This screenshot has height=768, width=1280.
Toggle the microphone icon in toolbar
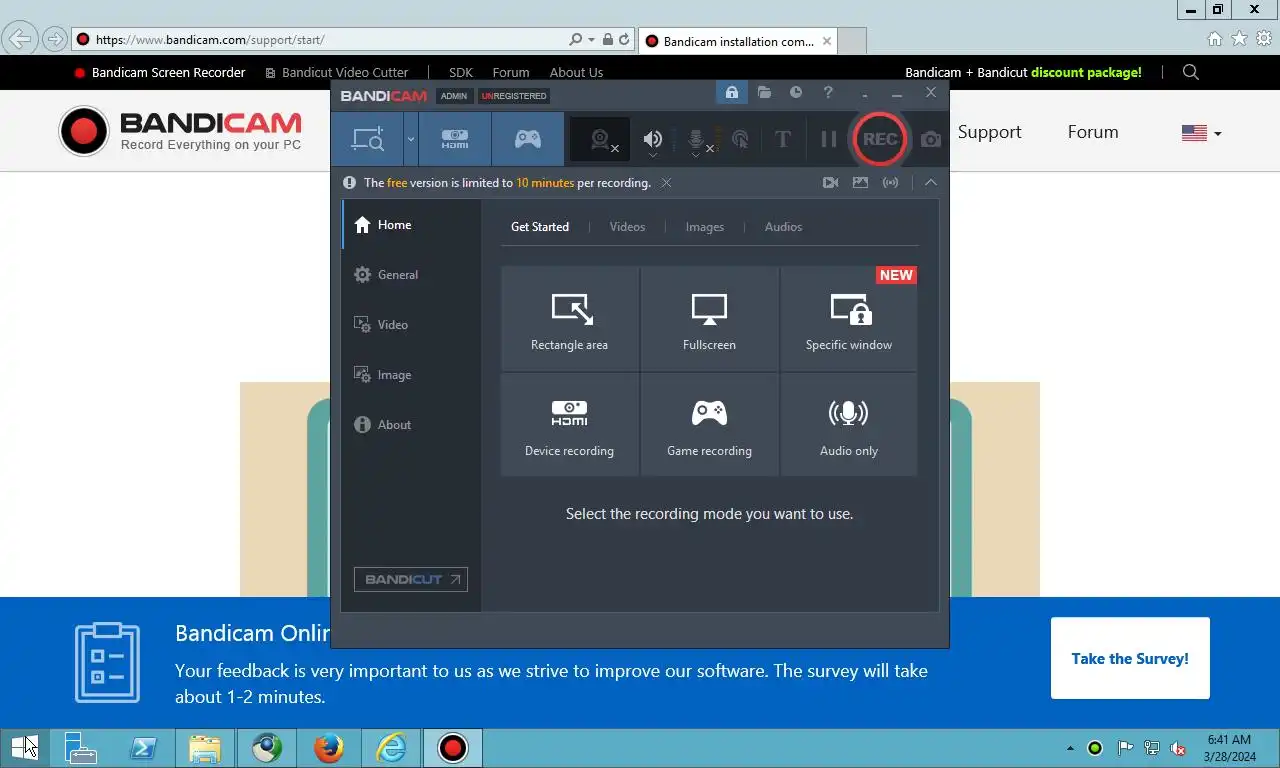tap(696, 139)
